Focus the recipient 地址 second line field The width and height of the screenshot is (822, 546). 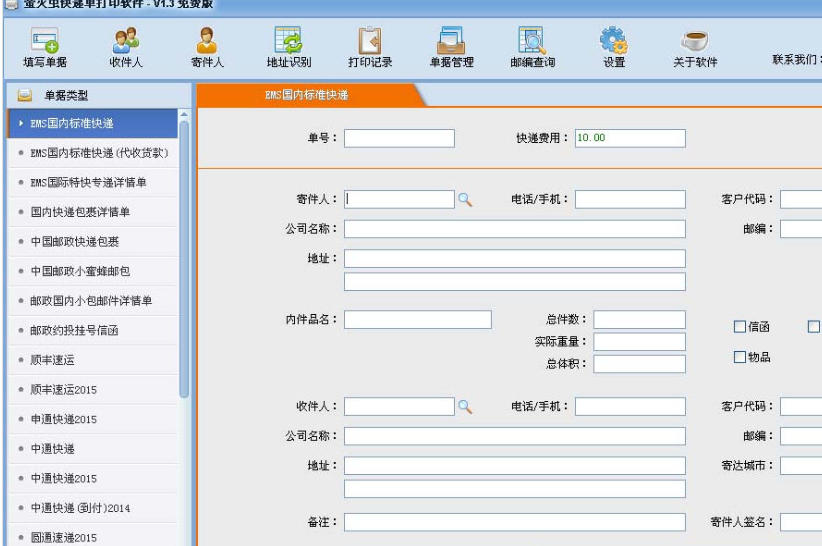[515, 489]
